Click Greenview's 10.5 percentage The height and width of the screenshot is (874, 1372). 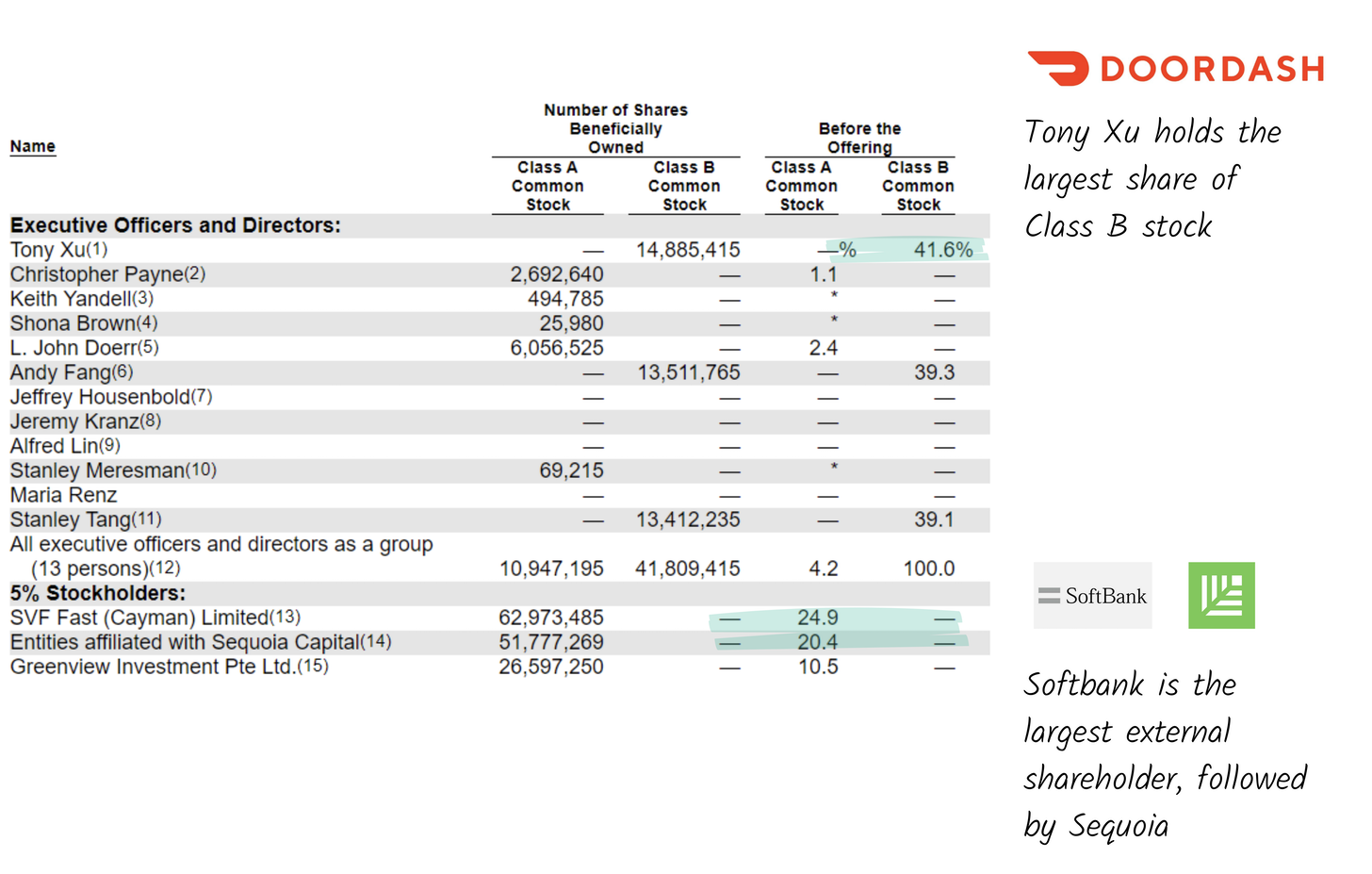click(818, 667)
